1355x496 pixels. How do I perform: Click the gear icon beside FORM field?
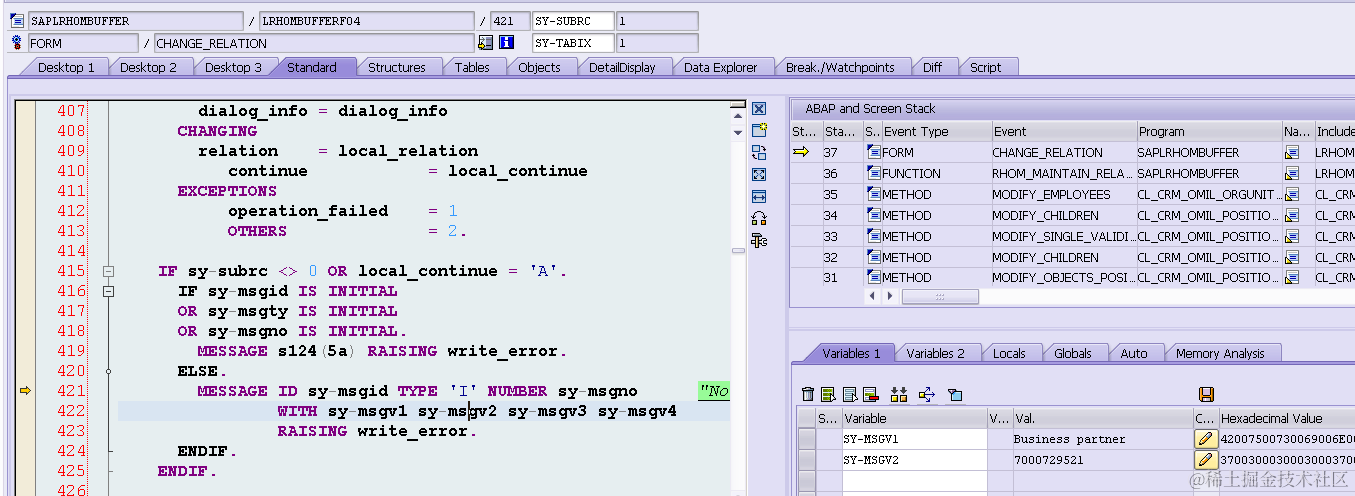tap(17, 43)
